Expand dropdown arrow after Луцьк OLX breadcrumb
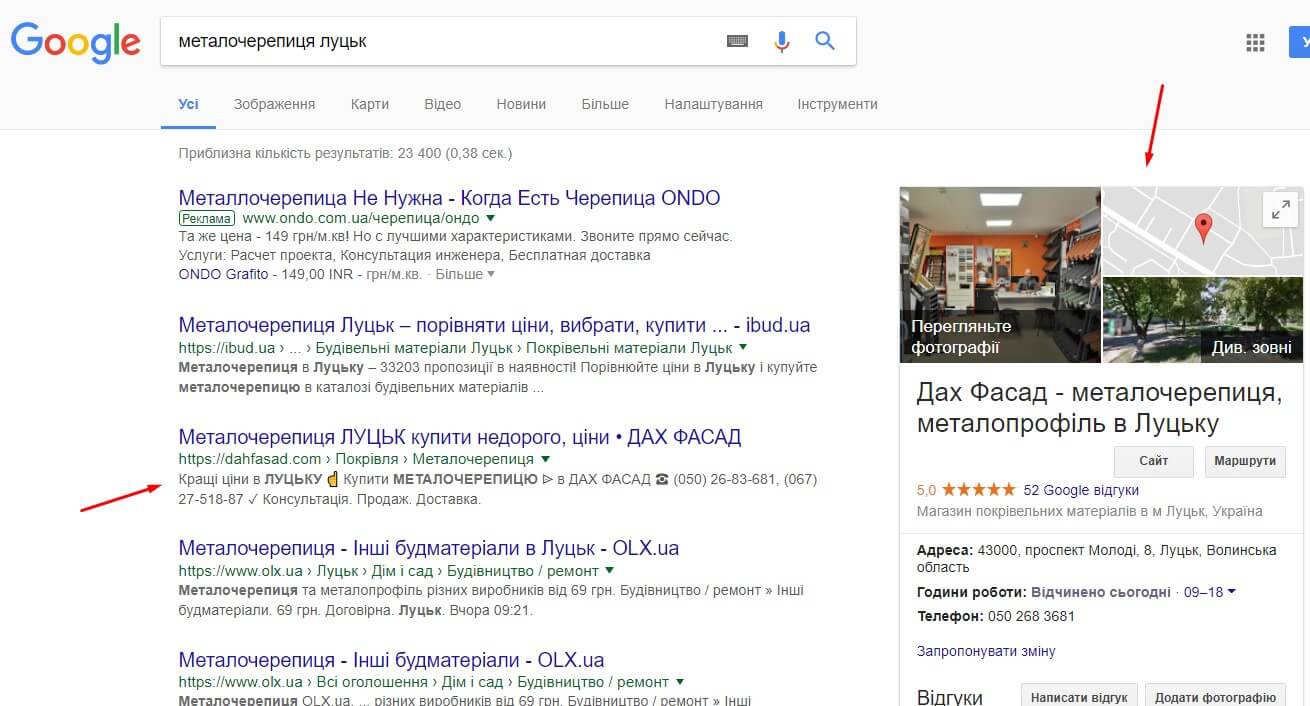This screenshot has height=706, width=1310. (609, 571)
